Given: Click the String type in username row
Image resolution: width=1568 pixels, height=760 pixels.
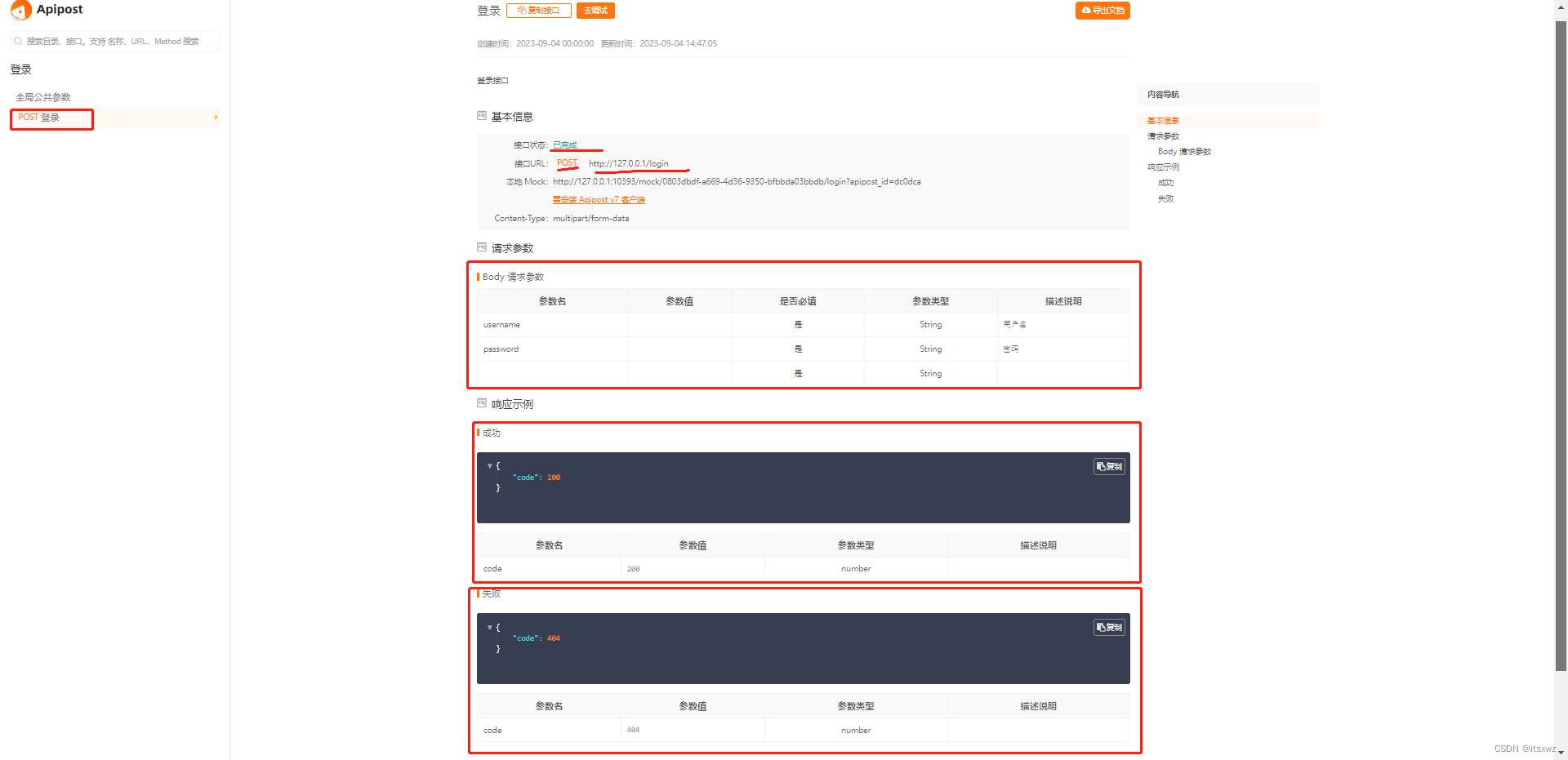Looking at the screenshot, I should pyautogui.click(x=930, y=325).
